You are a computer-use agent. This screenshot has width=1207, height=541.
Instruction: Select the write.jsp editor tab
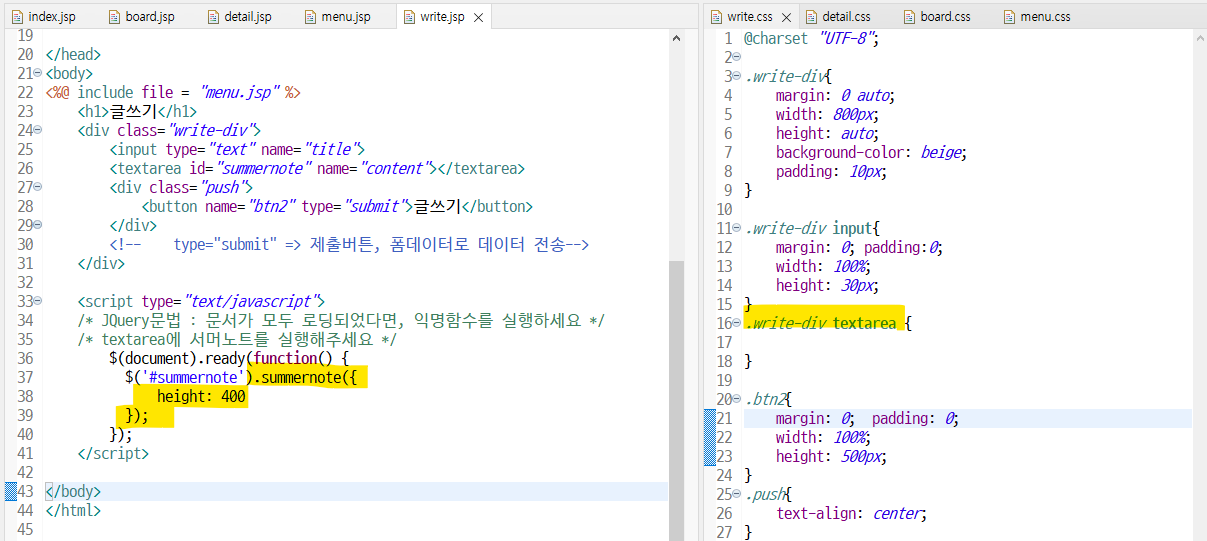click(442, 17)
